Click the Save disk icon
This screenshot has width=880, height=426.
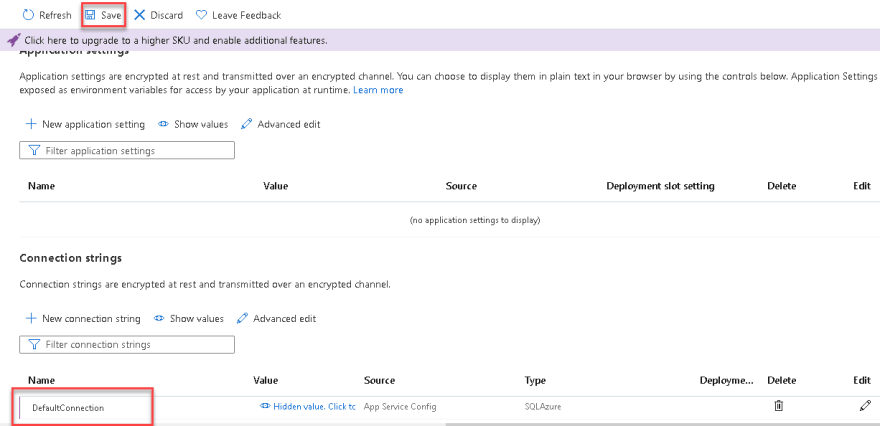(91, 15)
